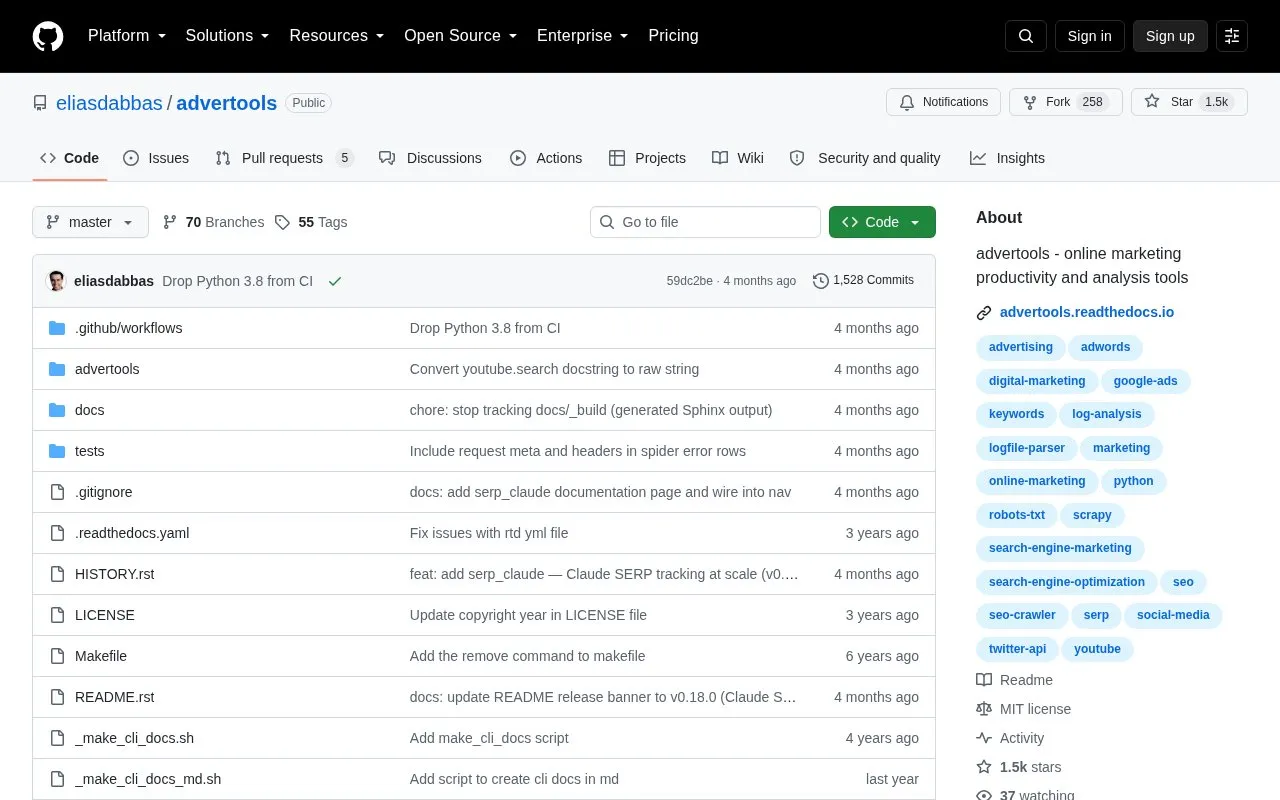Click the green check status icon on latest commit
Viewport: 1280px width, 800px height.
(335, 281)
